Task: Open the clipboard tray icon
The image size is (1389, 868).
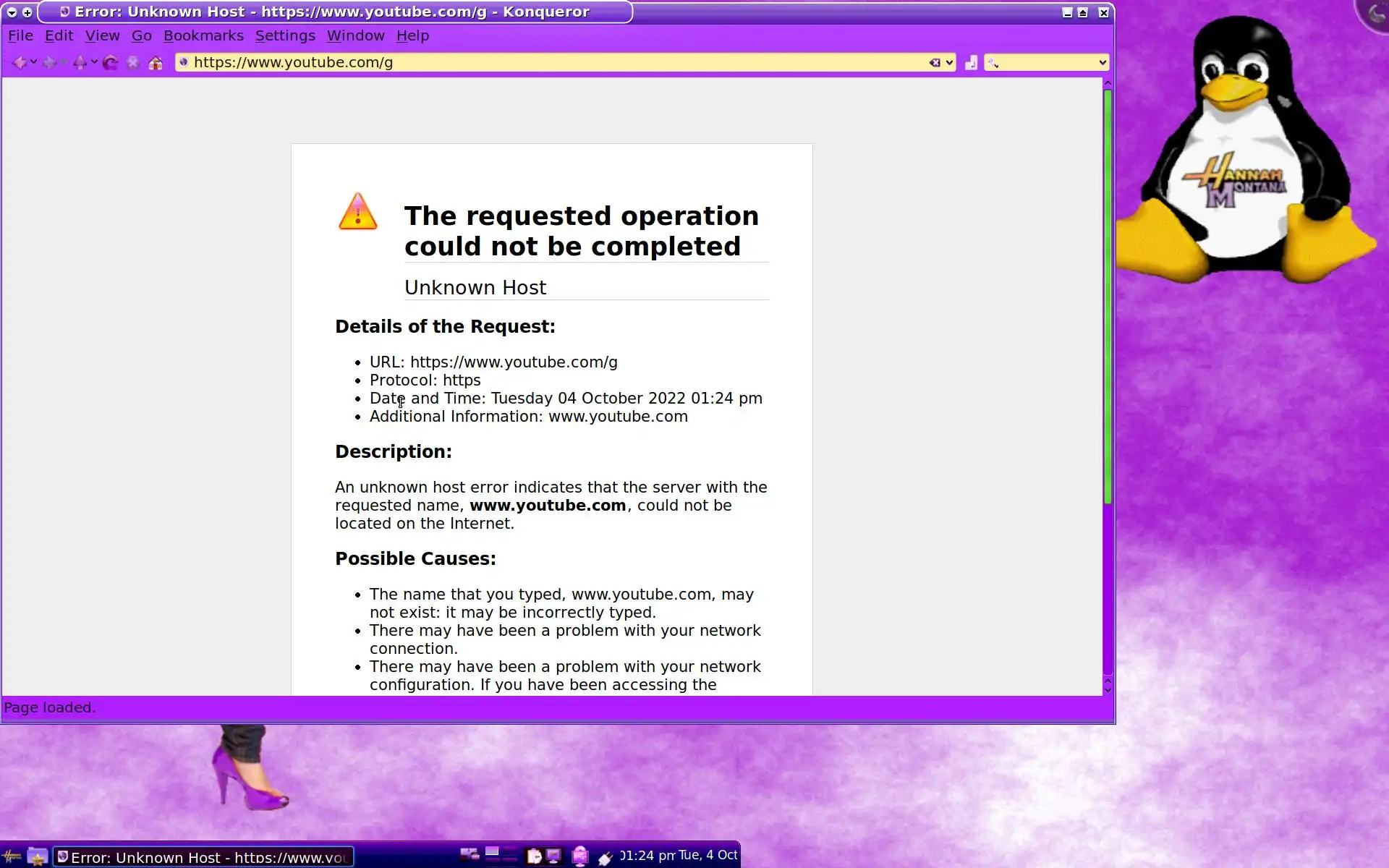Action: coord(535,856)
